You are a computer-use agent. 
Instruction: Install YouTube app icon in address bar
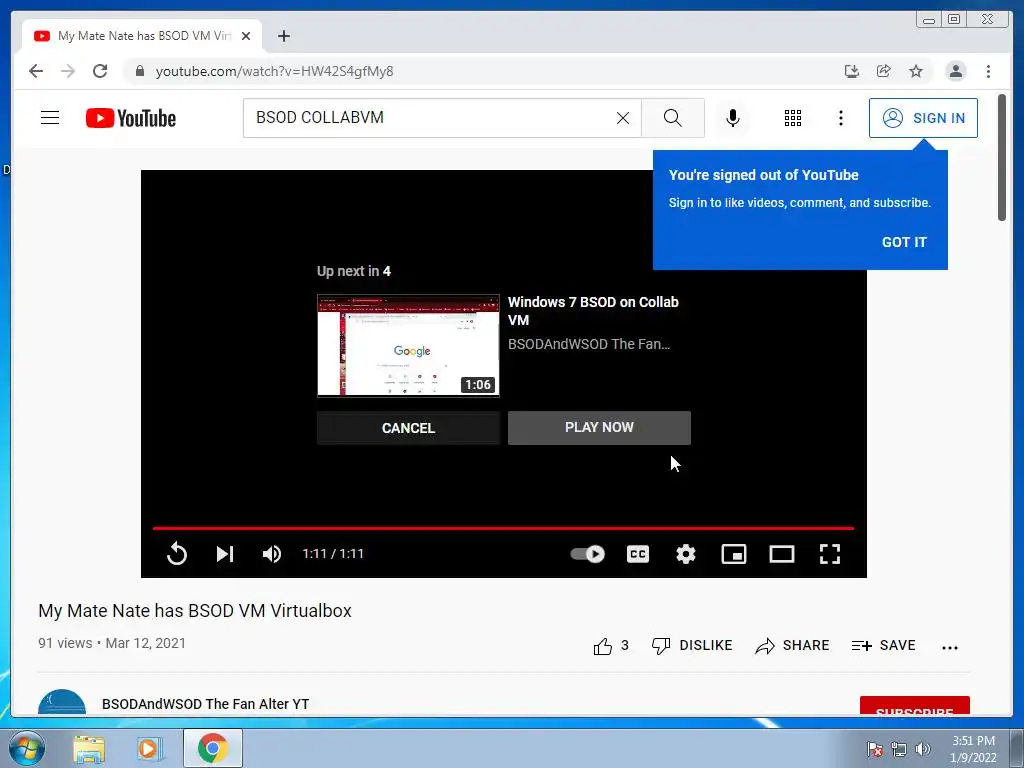tap(852, 71)
